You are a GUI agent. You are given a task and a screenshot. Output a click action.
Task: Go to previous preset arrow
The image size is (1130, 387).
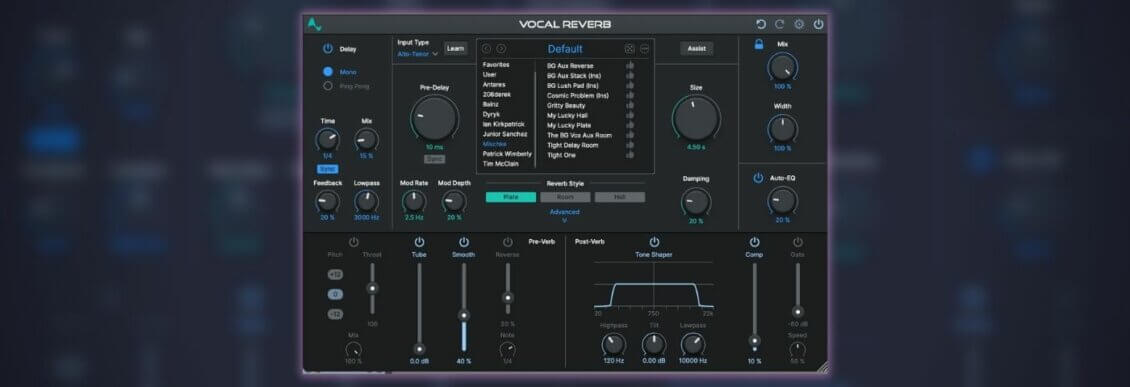click(486, 49)
